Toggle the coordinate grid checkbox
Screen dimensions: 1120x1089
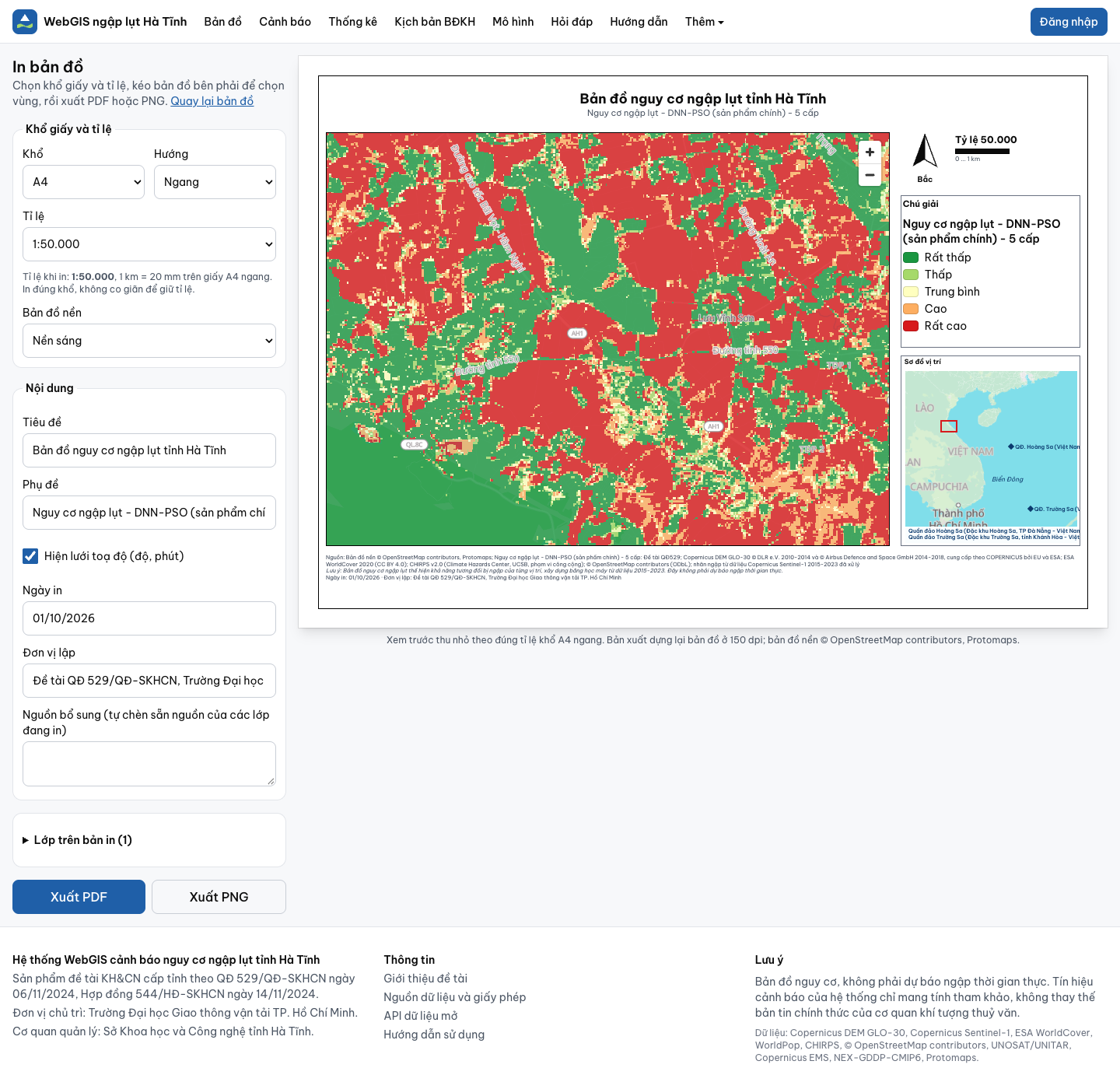30,556
